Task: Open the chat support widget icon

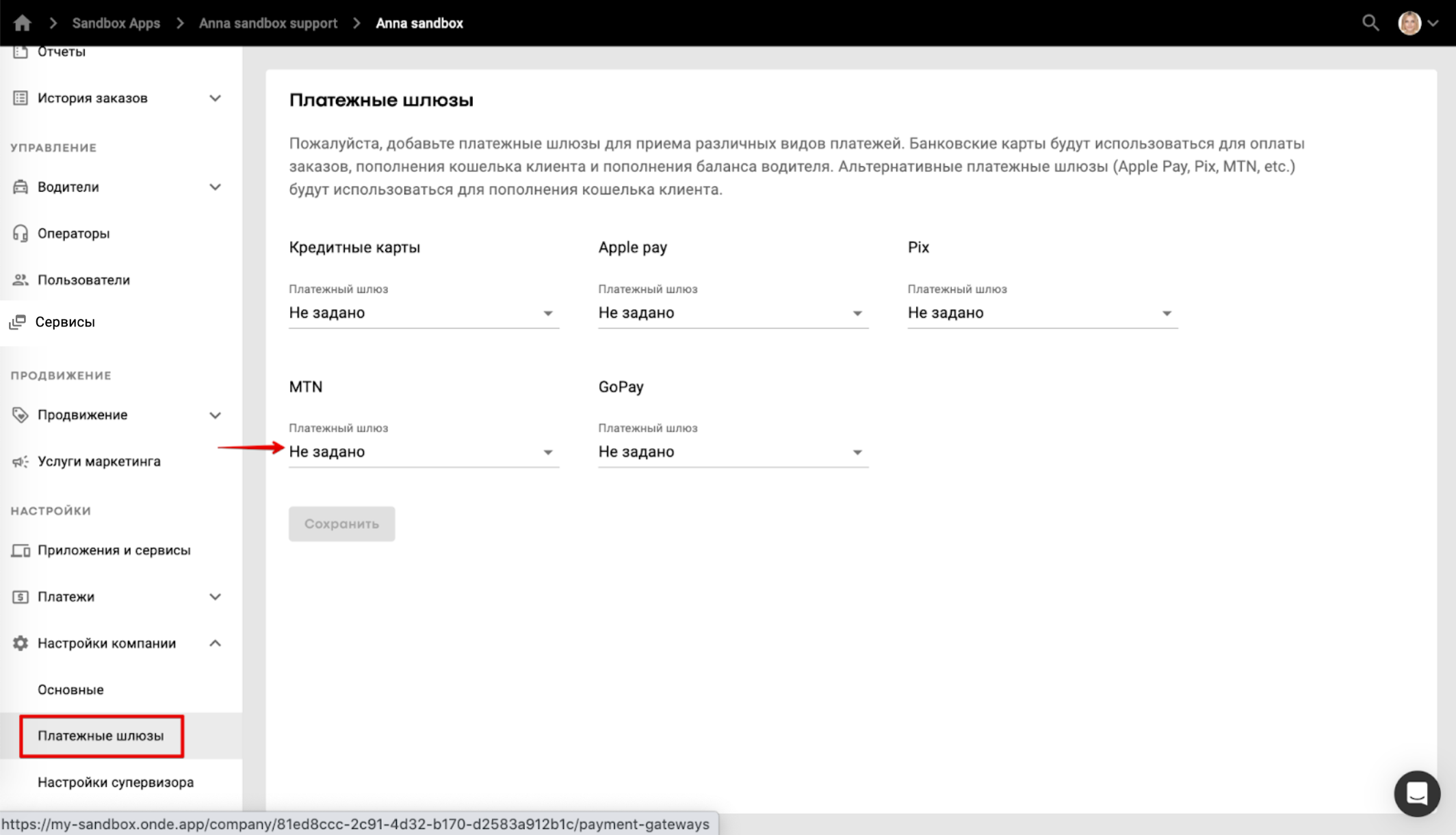Action: [x=1416, y=793]
